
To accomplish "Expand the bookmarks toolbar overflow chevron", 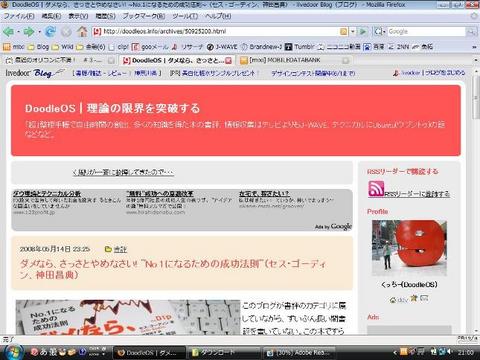I will [474, 47].
